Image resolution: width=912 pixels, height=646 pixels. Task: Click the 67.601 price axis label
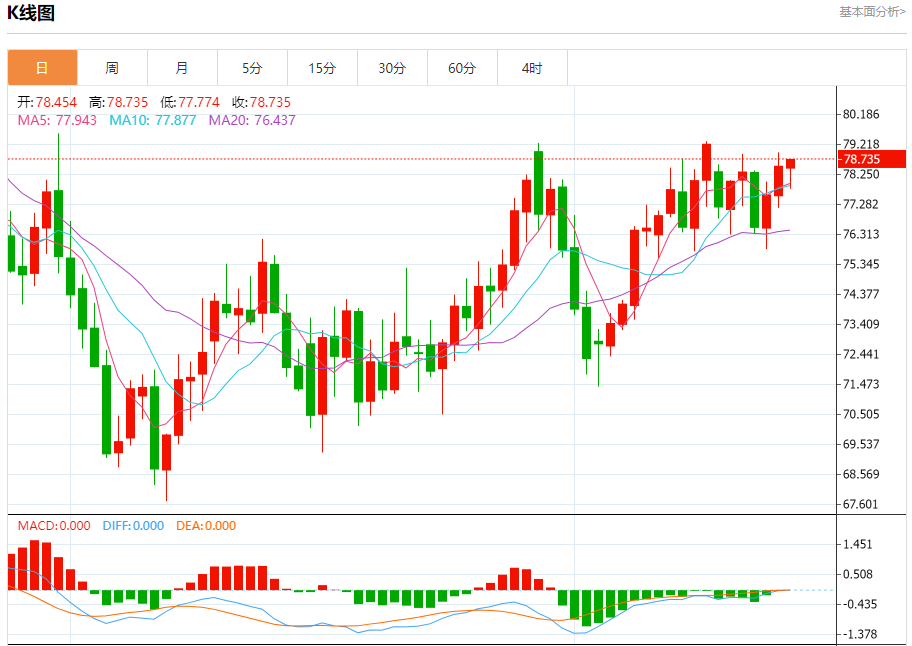(x=861, y=504)
